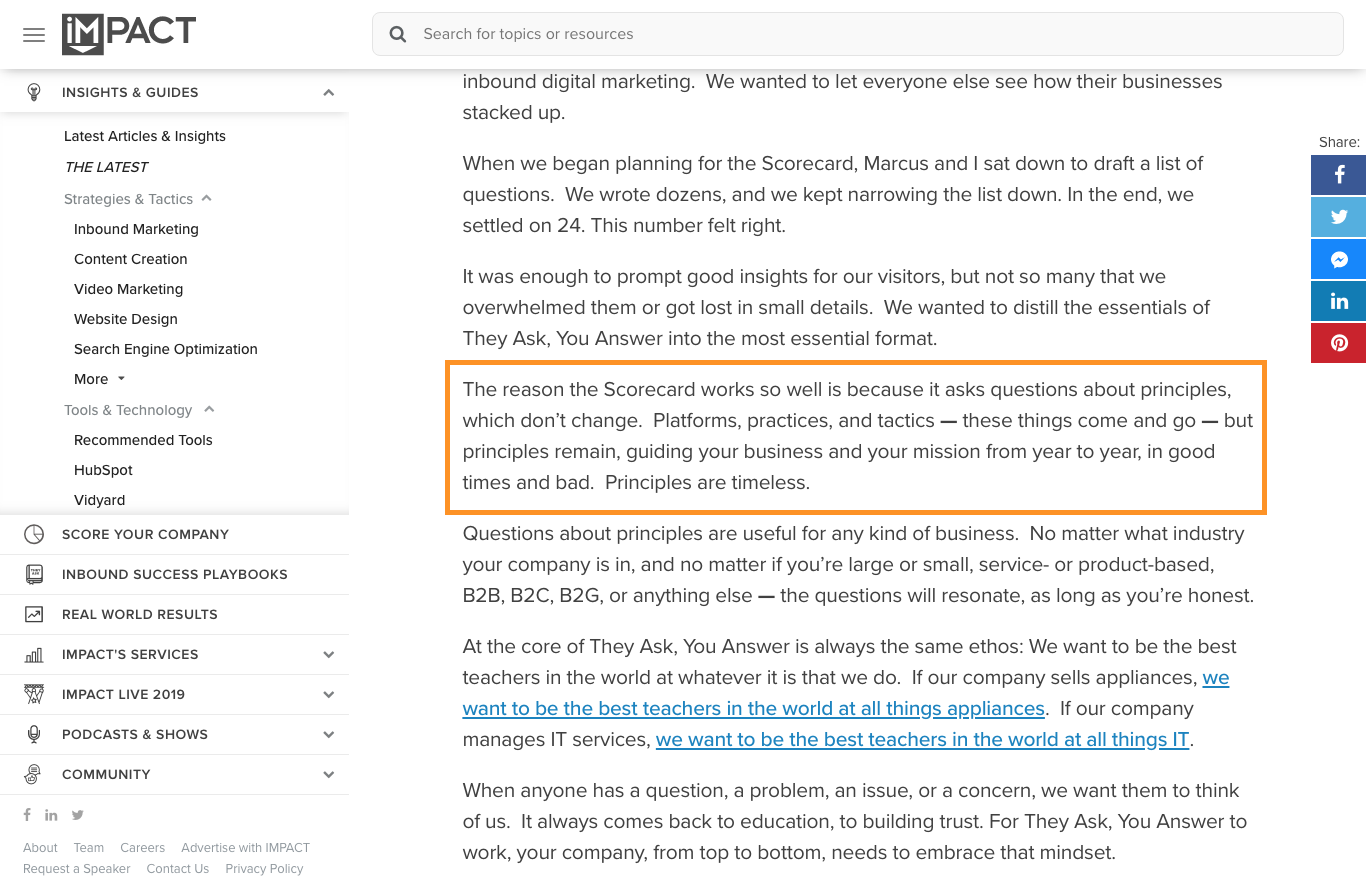
Task: Open THE LATEST link
Action: (106, 167)
